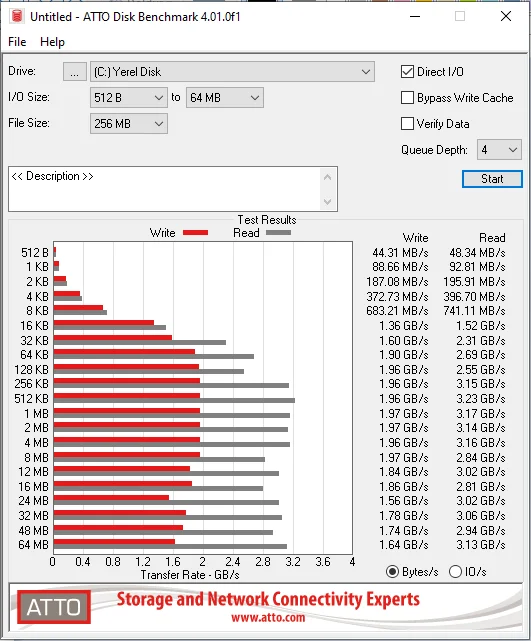531x641 pixels.
Task: Select the IO/s radio button
Action: point(455,572)
